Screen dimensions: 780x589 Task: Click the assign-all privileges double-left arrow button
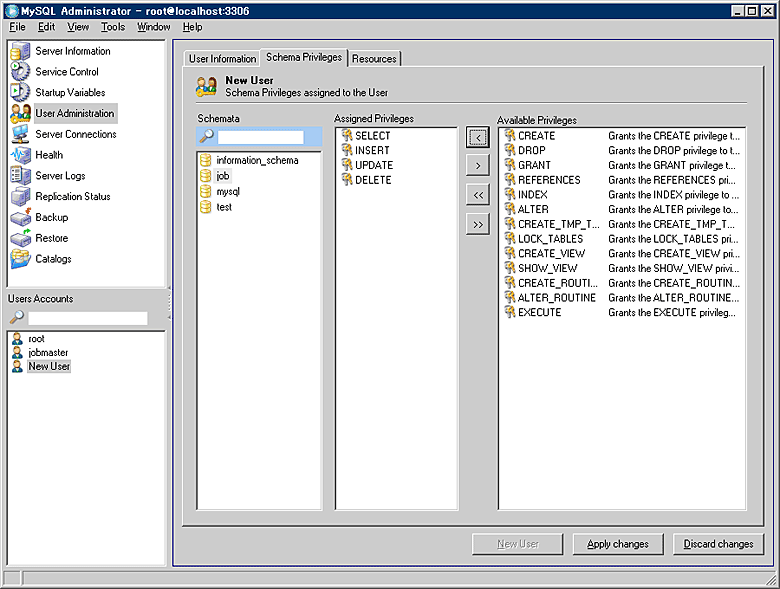478,195
